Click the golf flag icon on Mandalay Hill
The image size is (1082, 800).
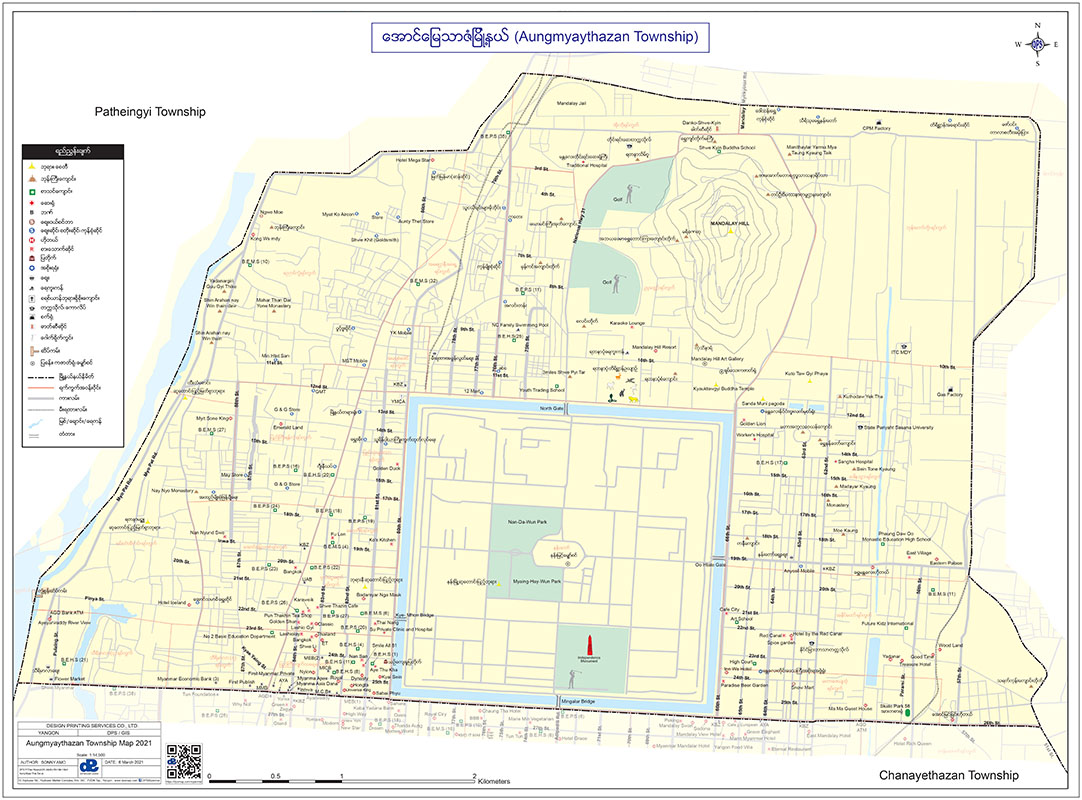click(x=630, y=192)
